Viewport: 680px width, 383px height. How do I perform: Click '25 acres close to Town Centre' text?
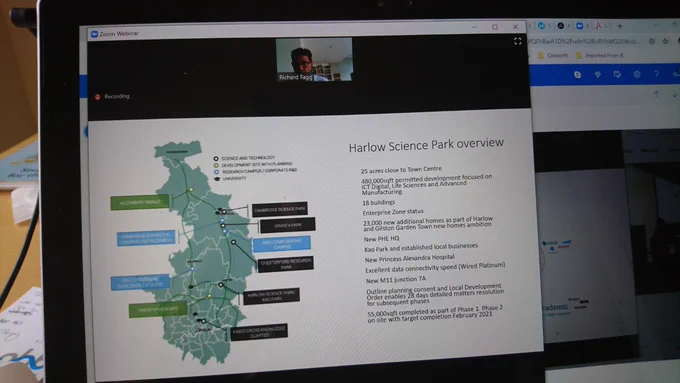coord(401,170)
